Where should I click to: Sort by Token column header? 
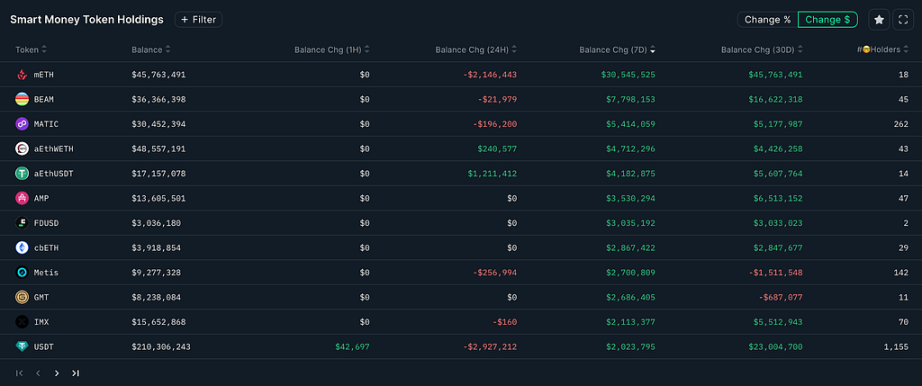pos(31,50)
